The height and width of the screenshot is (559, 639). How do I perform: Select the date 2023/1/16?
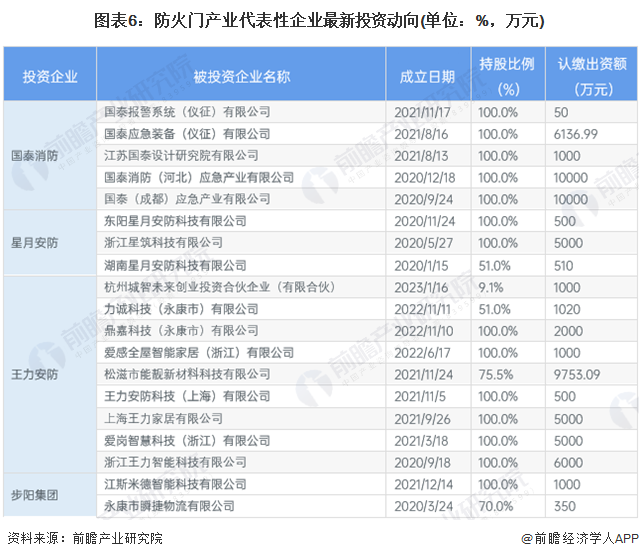421,288
